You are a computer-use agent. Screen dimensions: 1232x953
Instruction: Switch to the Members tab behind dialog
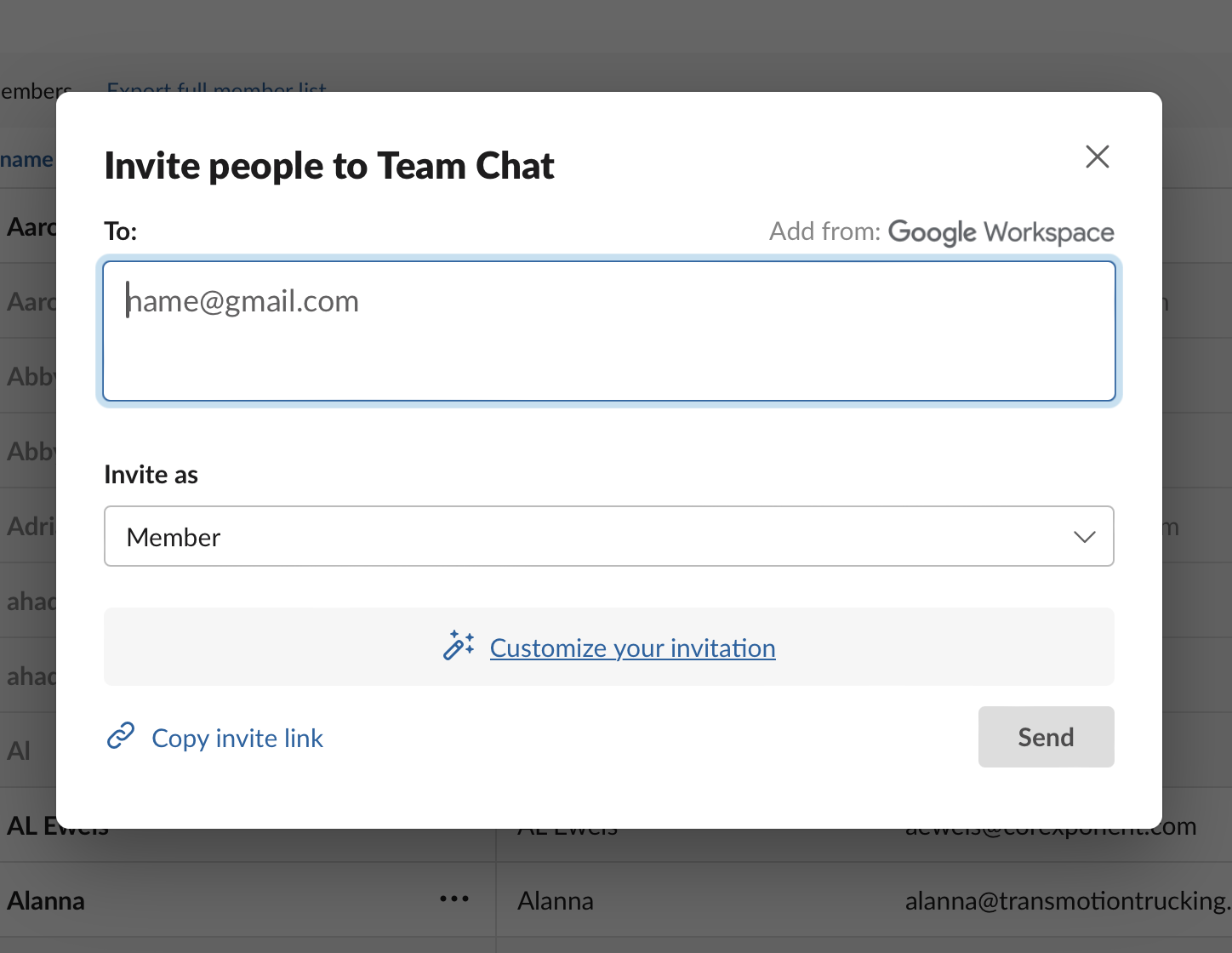34,90
